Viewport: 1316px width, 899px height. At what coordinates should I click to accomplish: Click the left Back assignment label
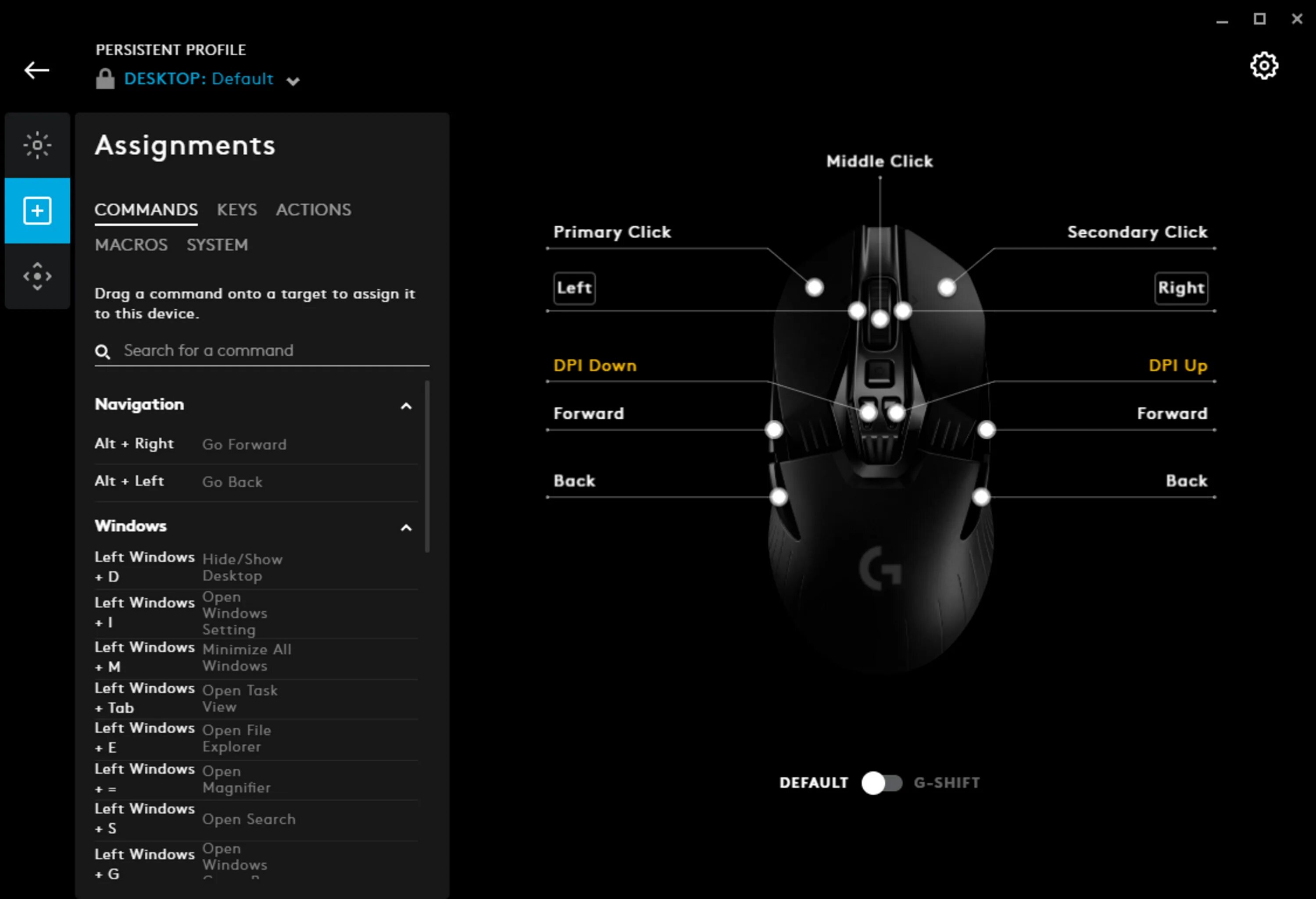click(x=574, y=481)
